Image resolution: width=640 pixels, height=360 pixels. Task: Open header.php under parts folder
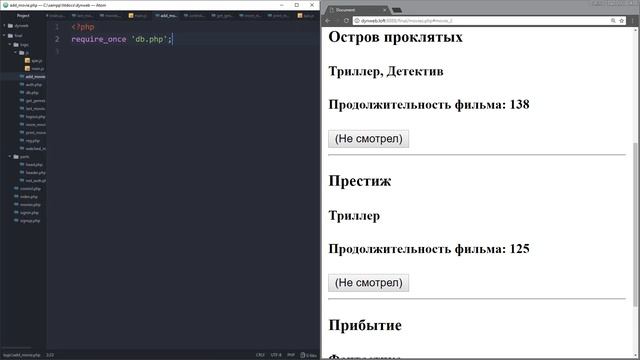pos(33,173)
